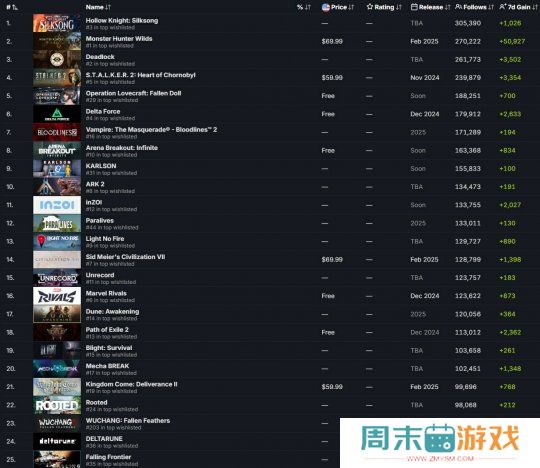Viewport: 540px width, 468px height.
Task: Sort by the Release calendar column
Action: point(430,7)
